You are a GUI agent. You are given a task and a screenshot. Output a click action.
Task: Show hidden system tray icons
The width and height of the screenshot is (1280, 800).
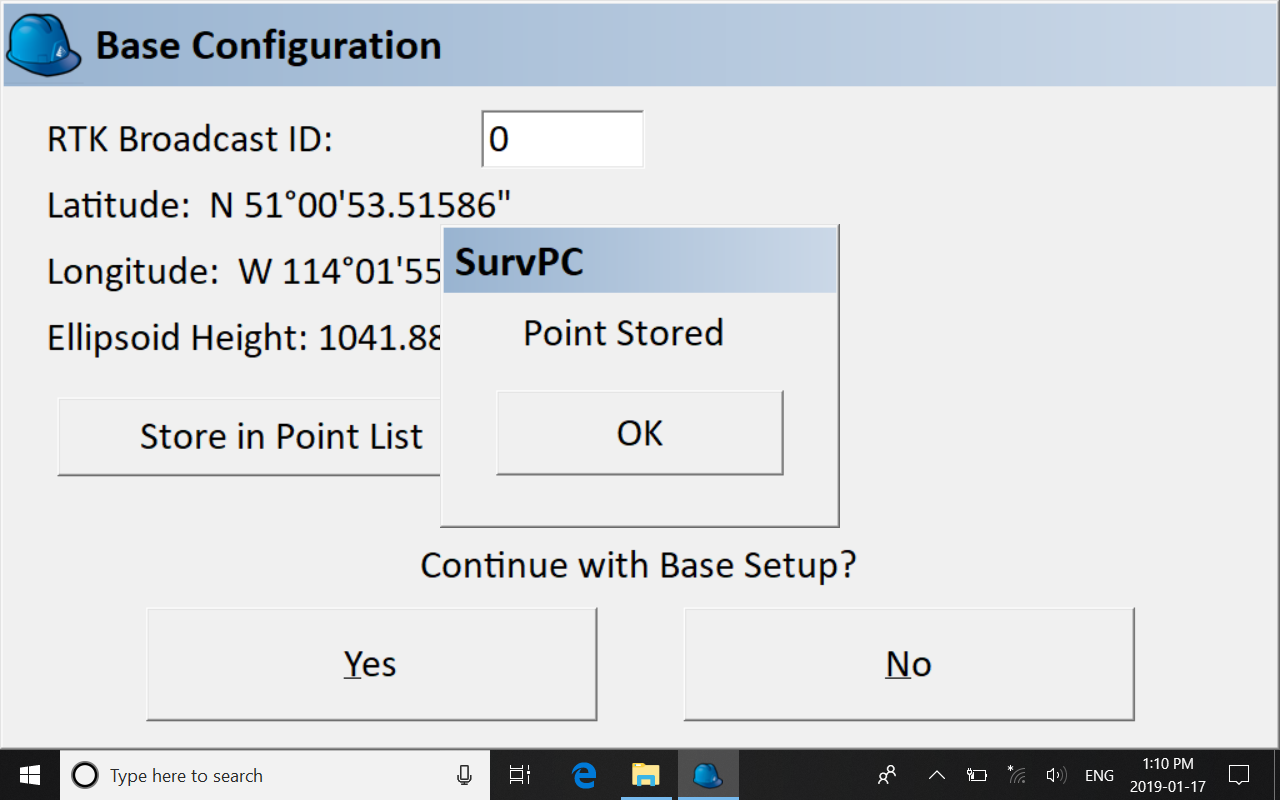pos(937,775)
